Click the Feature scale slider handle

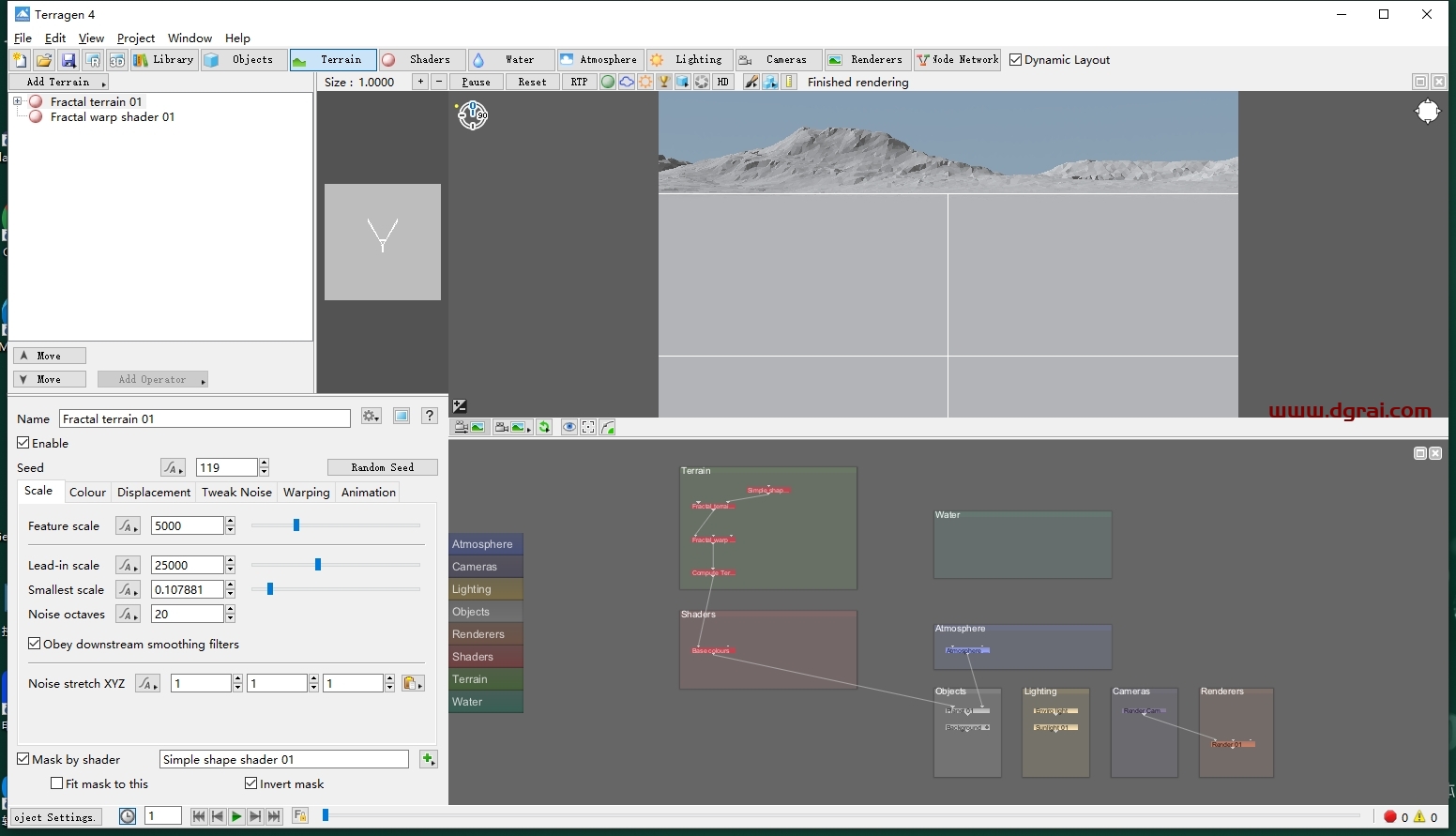click(296, 525)
